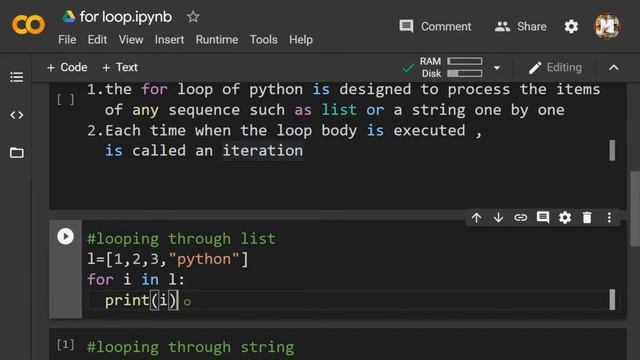
Task: Click the first cell's empty run bracket
Action: (x=66, y=100)
